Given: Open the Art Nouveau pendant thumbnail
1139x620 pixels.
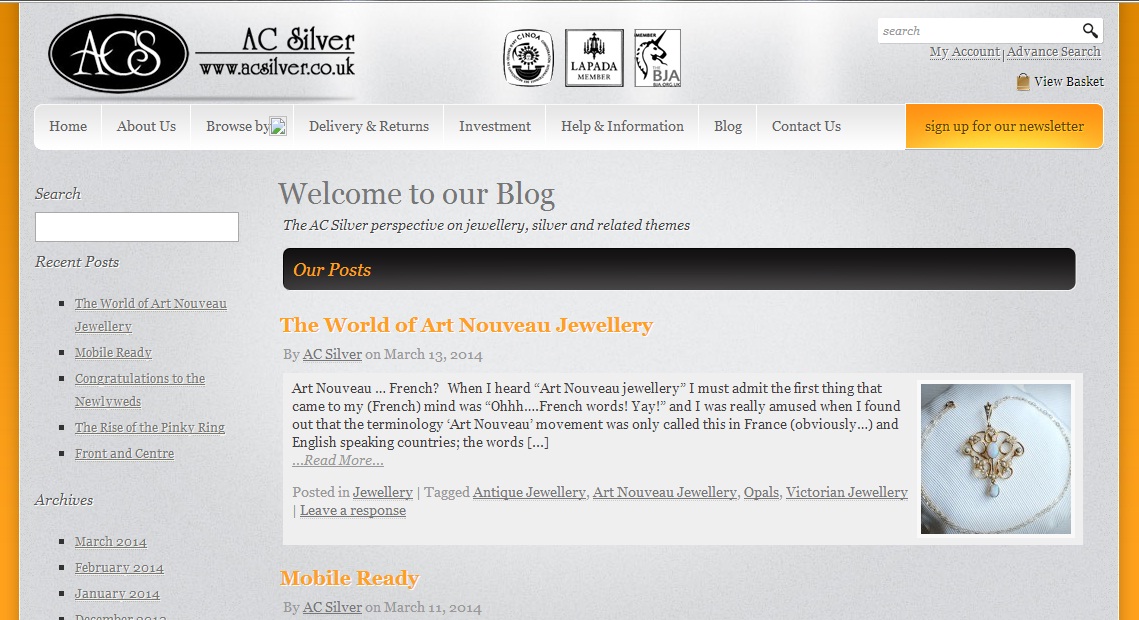Looking at the screenshot, I should (996, 459).
